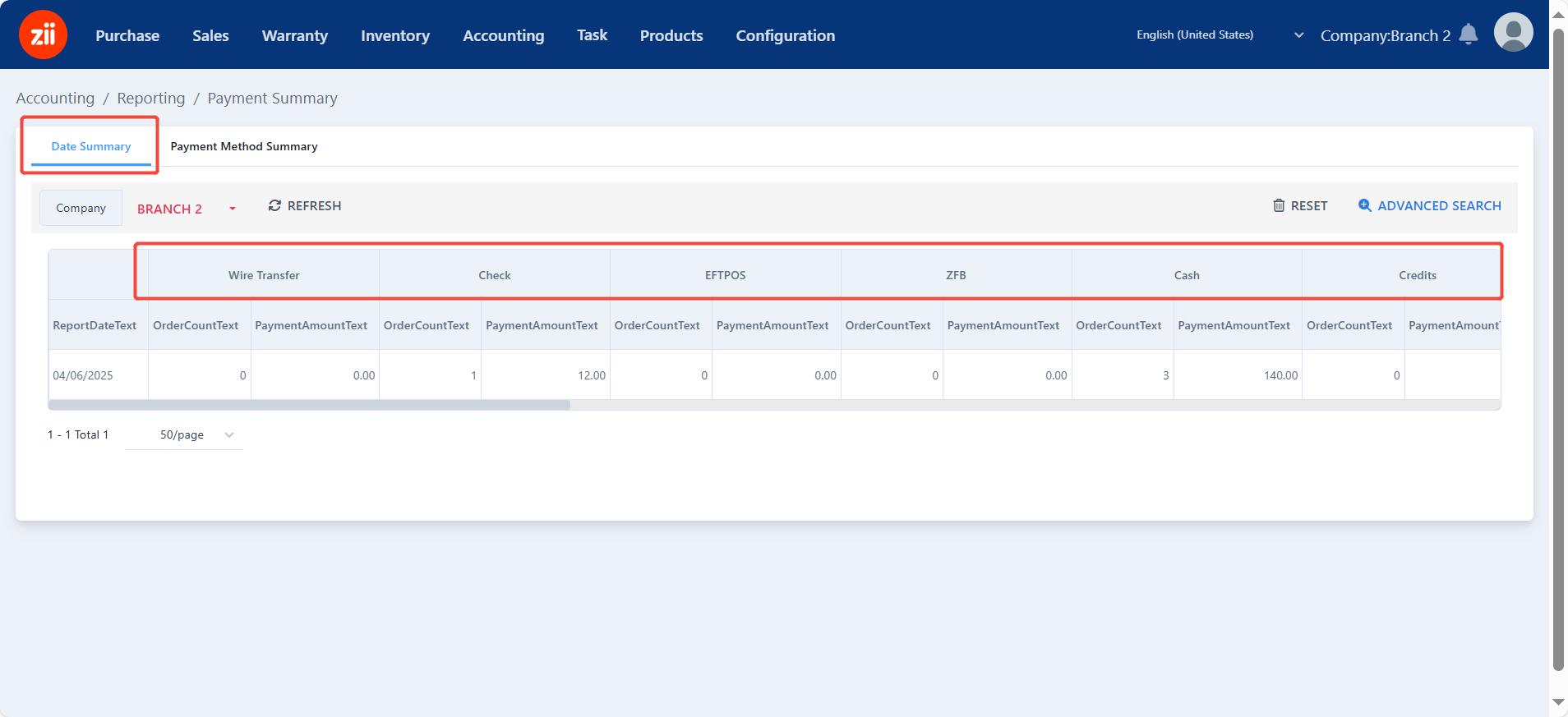The width and height of the screenshot is (1568, 717).
Task: Open the user profile avatar
Action: pos(1513,33)
